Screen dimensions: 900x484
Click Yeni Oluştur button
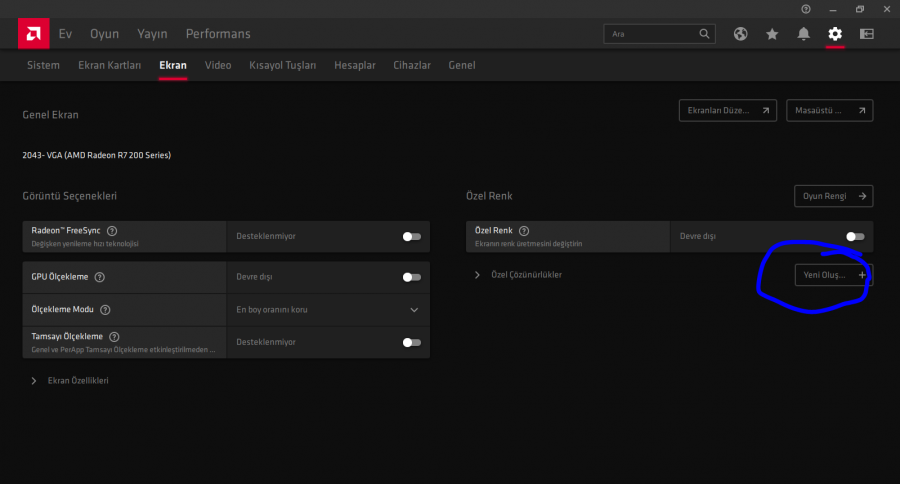(832, 275)
